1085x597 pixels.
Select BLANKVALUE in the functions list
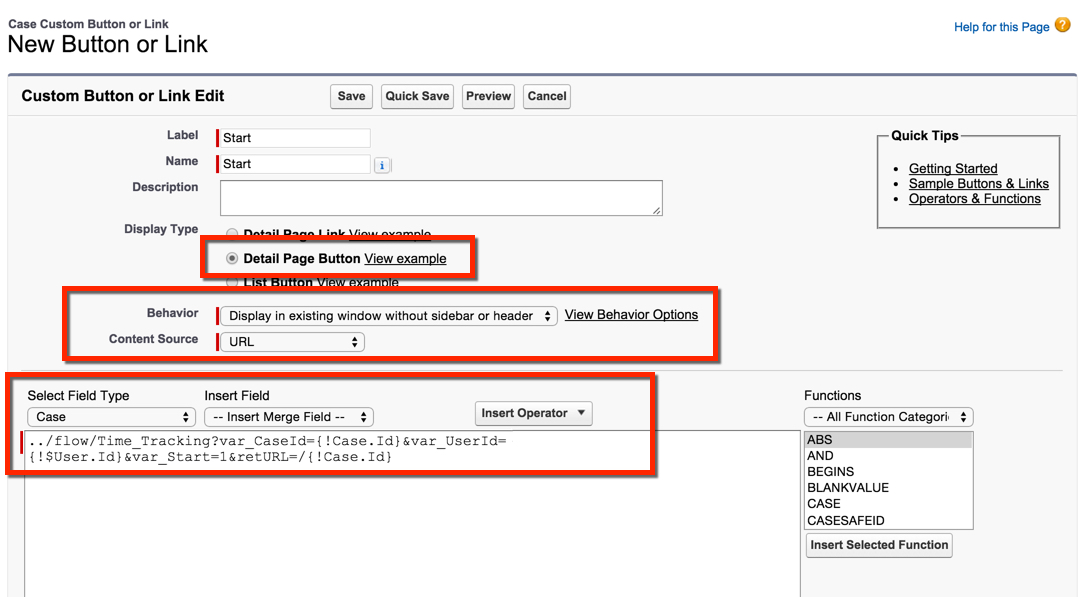point(847,488)
